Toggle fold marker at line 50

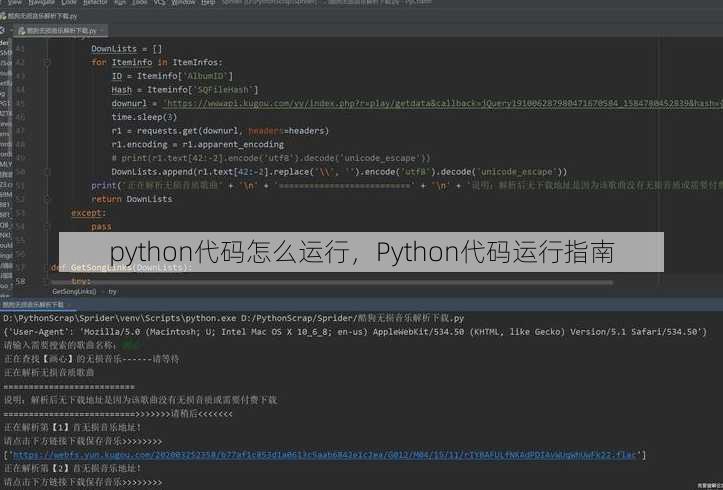(x=47, y=172)
